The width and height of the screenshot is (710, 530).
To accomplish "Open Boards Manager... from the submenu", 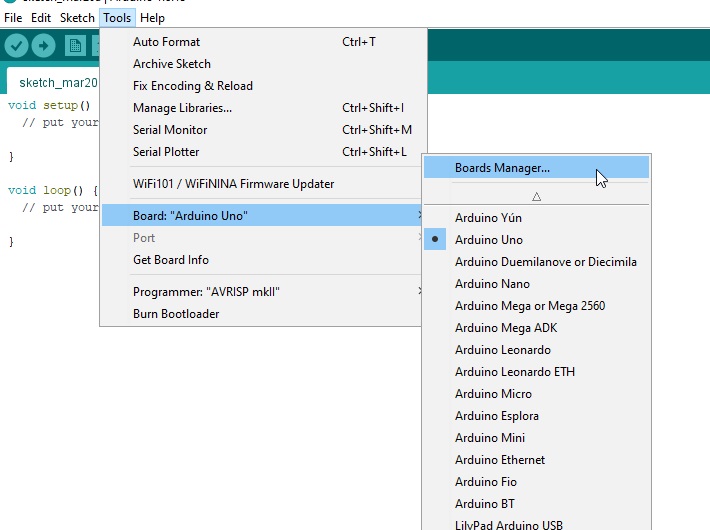I will click(537, 167).
